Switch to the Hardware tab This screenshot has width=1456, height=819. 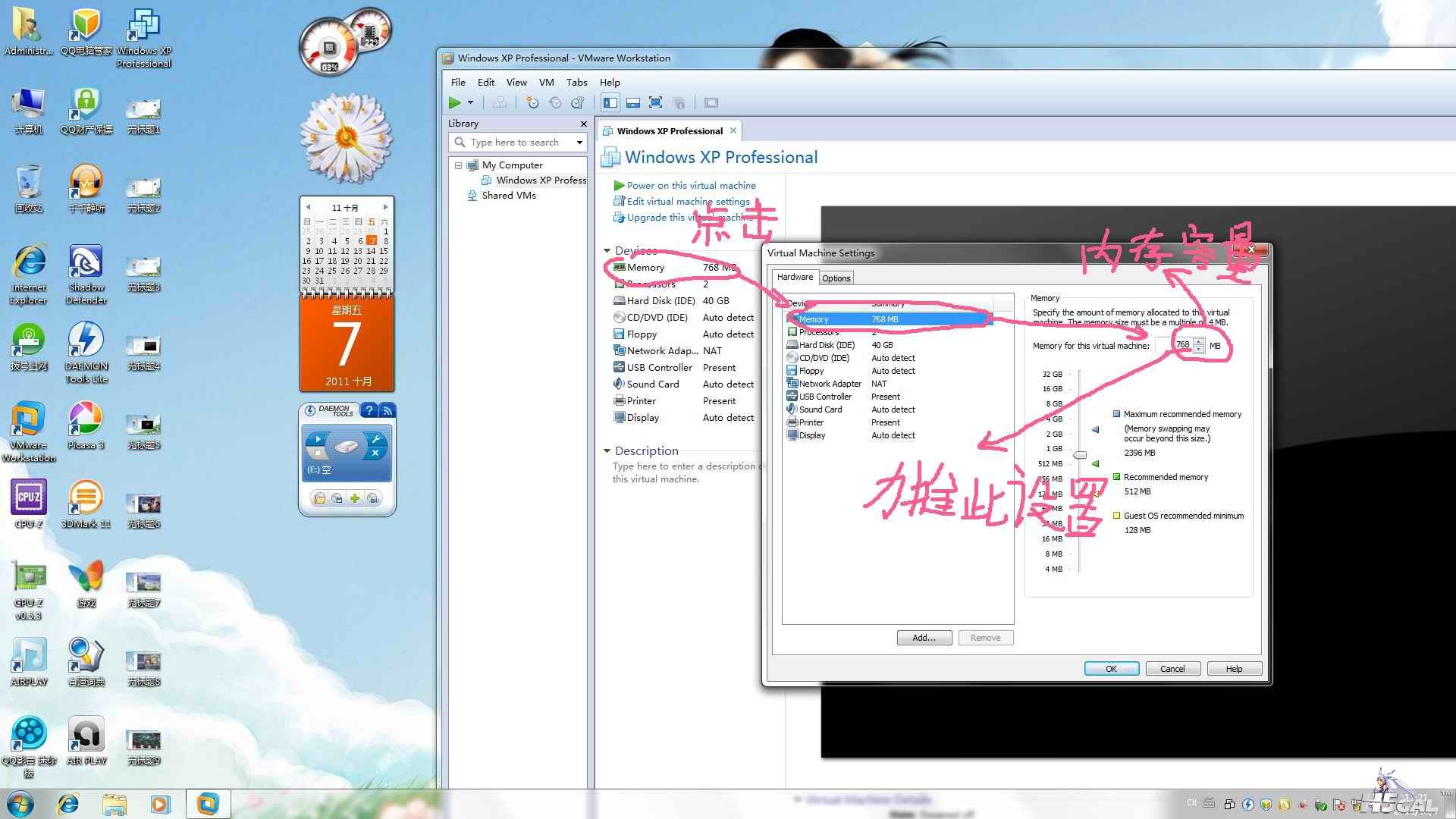click(x=795, y=278)
